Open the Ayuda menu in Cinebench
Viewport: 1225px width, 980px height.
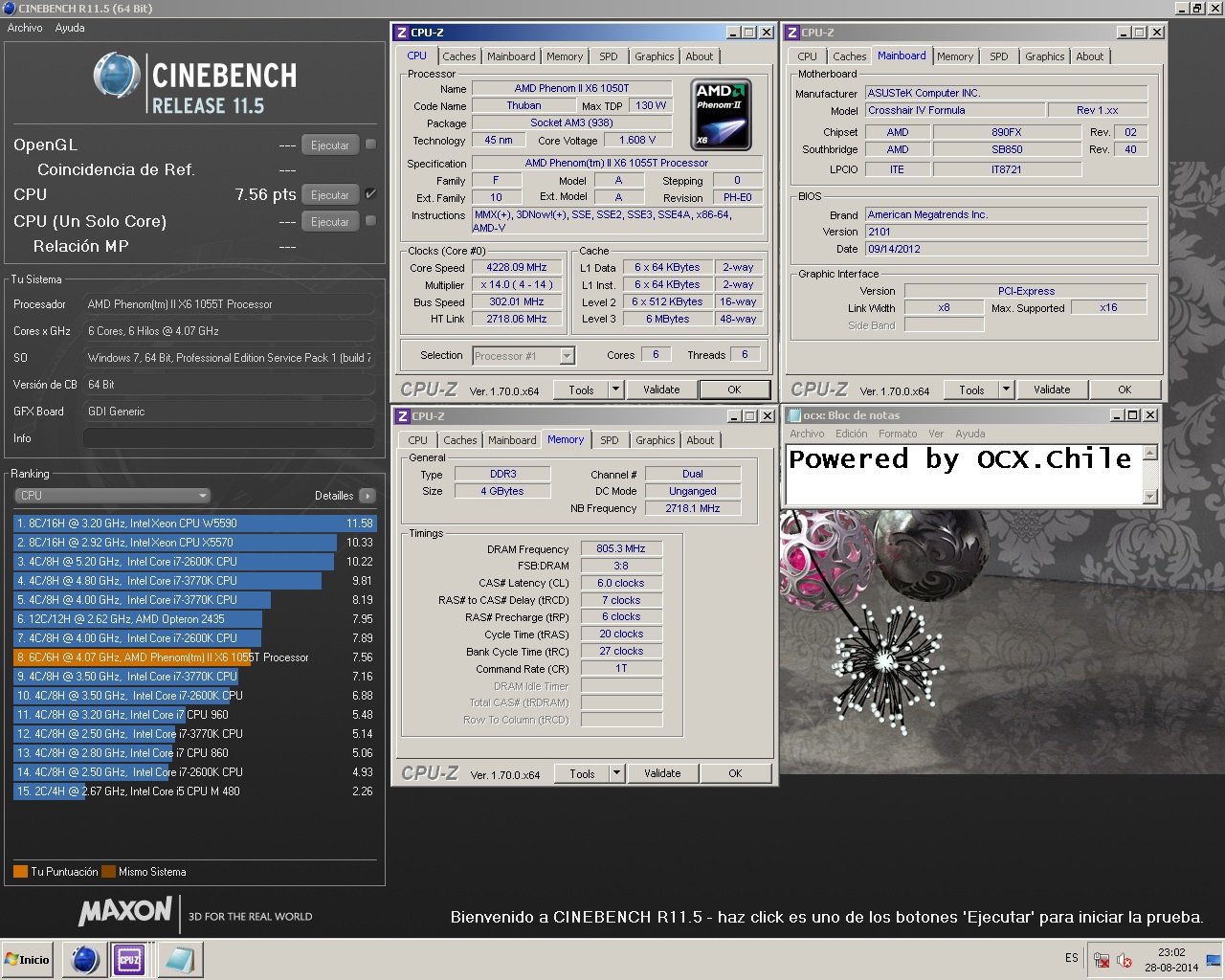point(70,28)
